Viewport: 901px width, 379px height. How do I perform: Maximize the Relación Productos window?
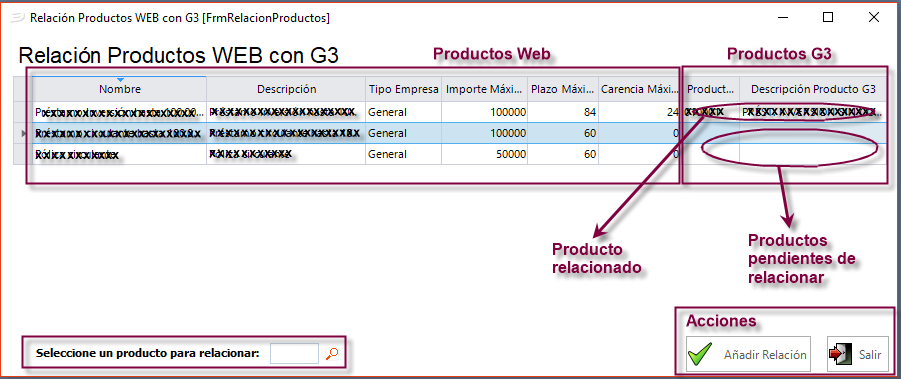(828, 17)
